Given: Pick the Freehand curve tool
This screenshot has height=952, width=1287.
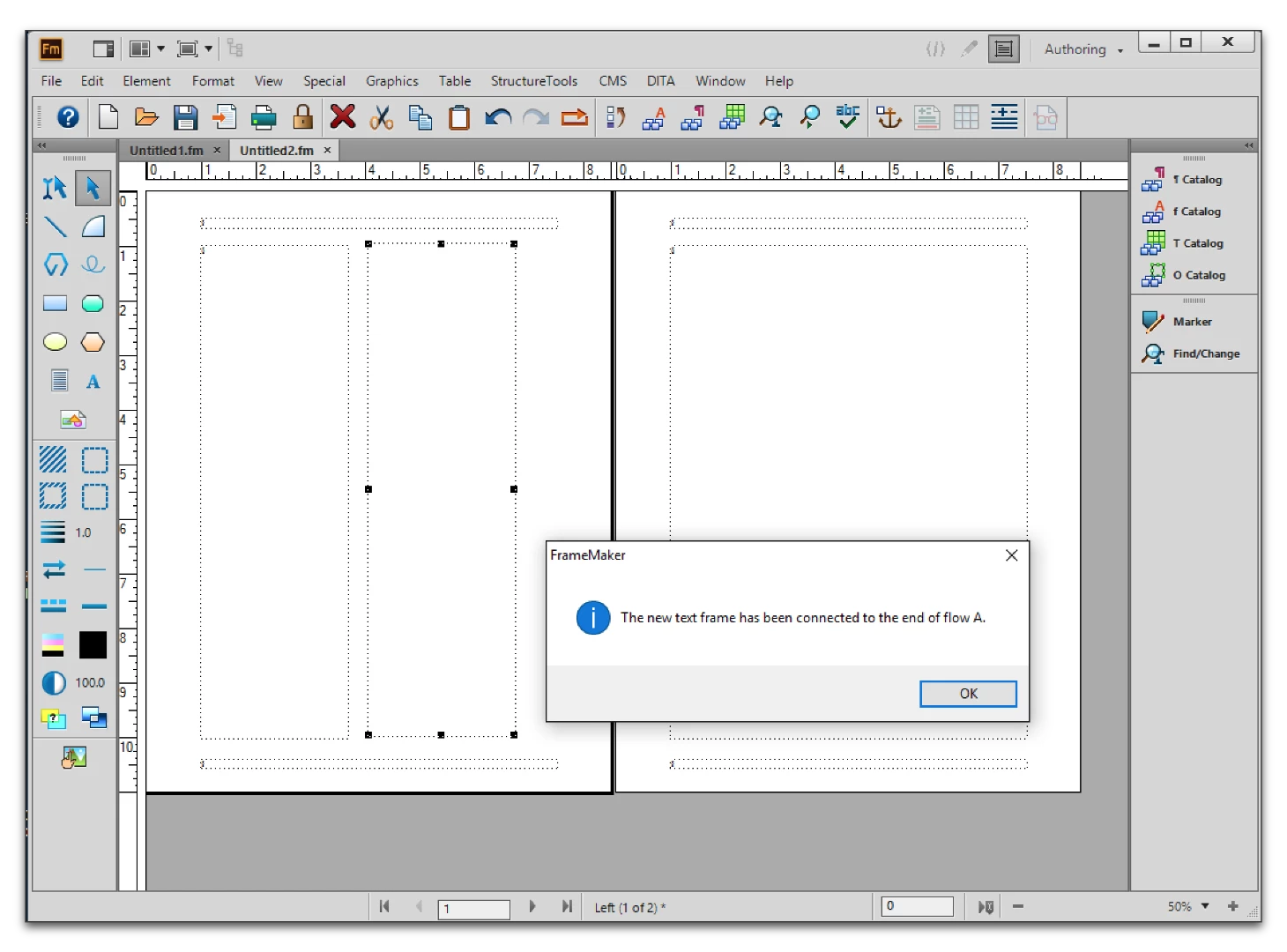Looking at the screenshot, I should (93, 264).
